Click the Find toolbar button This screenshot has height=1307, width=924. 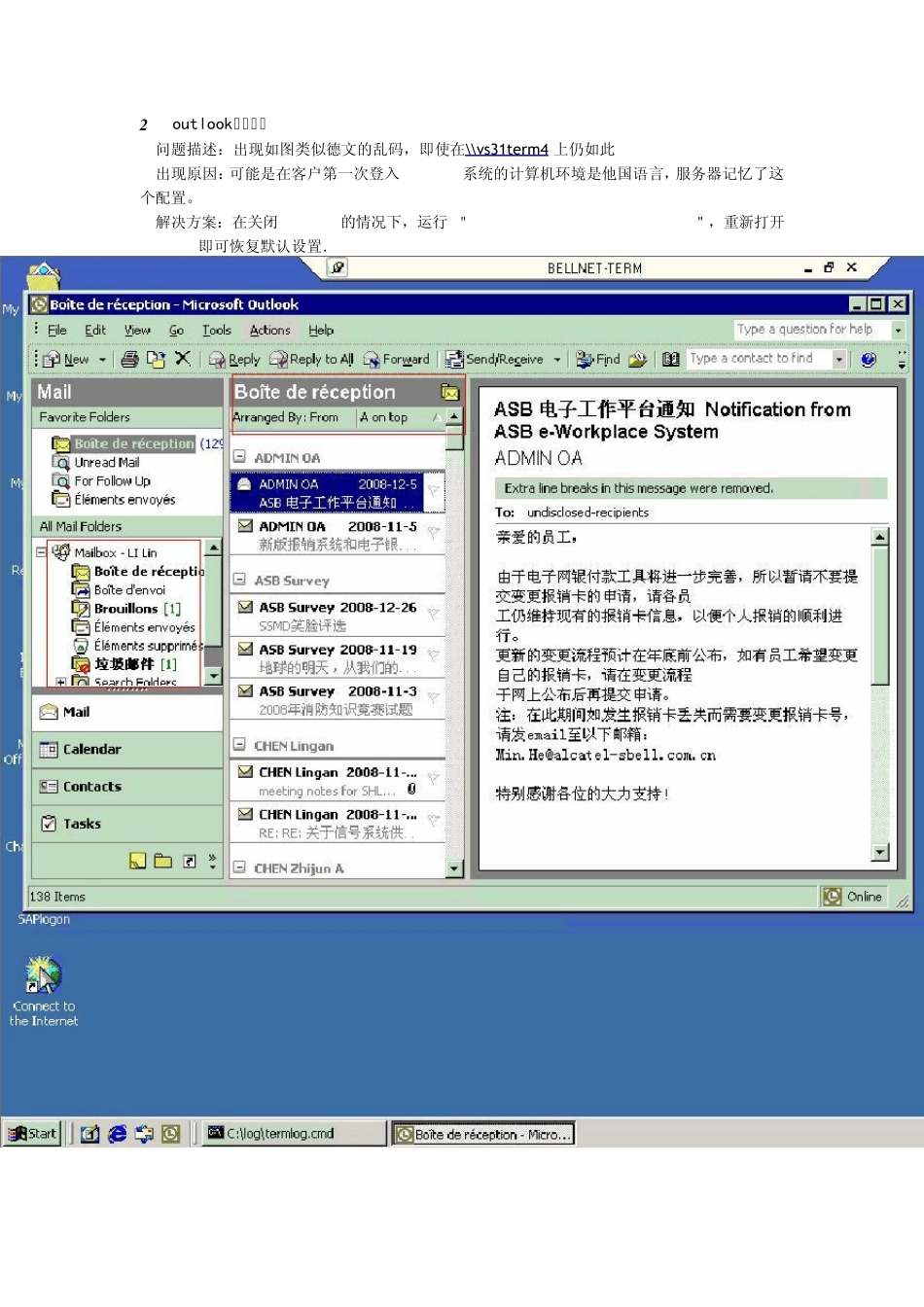tap(598, 359)
